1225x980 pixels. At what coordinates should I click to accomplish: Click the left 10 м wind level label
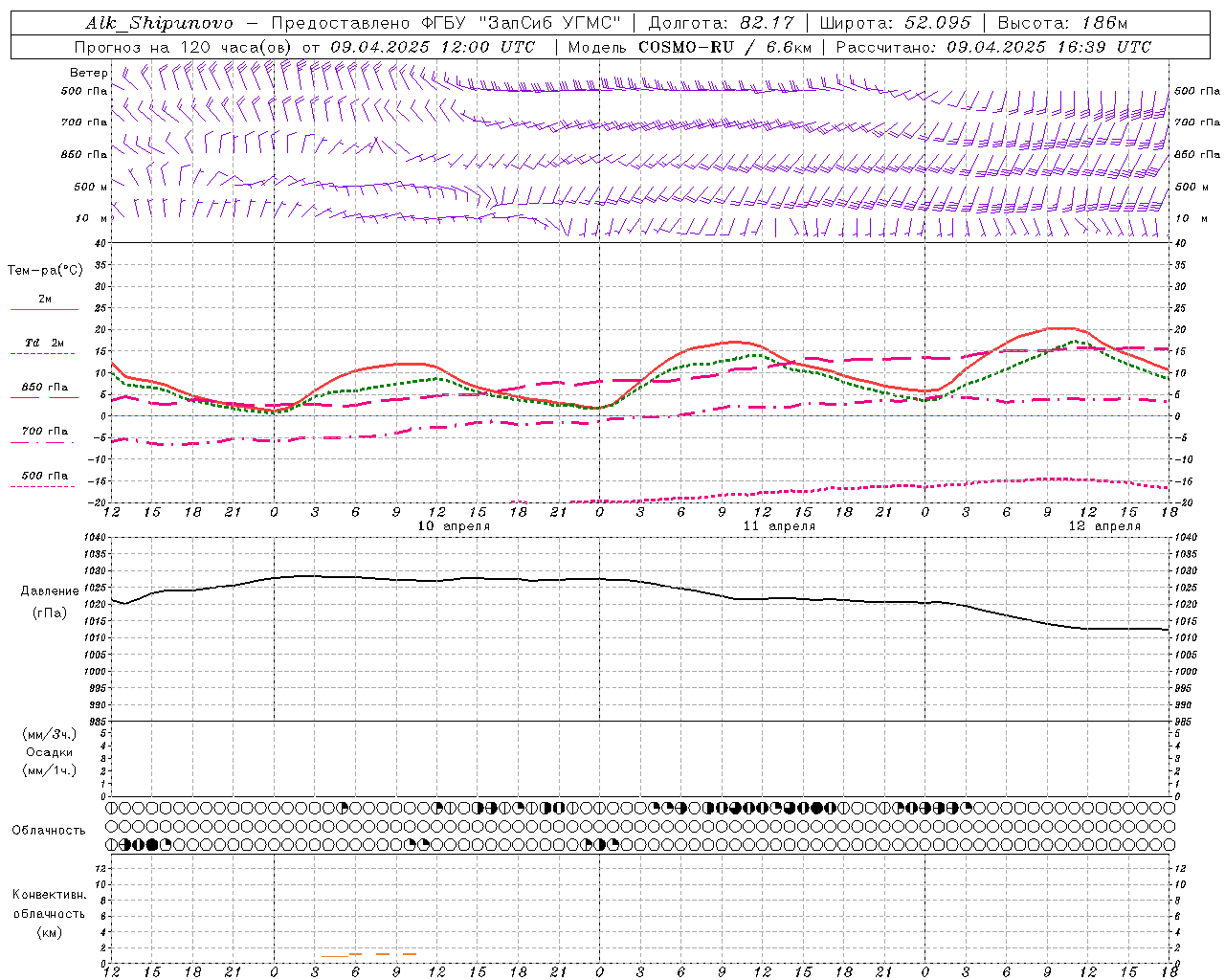pos(91,218)
